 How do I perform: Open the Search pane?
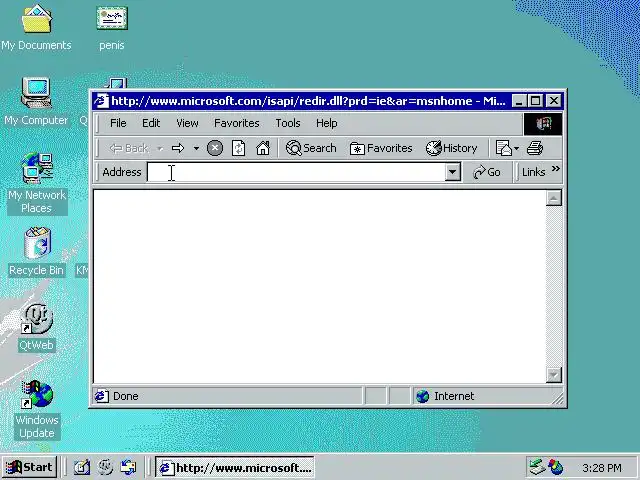(311, 148)
